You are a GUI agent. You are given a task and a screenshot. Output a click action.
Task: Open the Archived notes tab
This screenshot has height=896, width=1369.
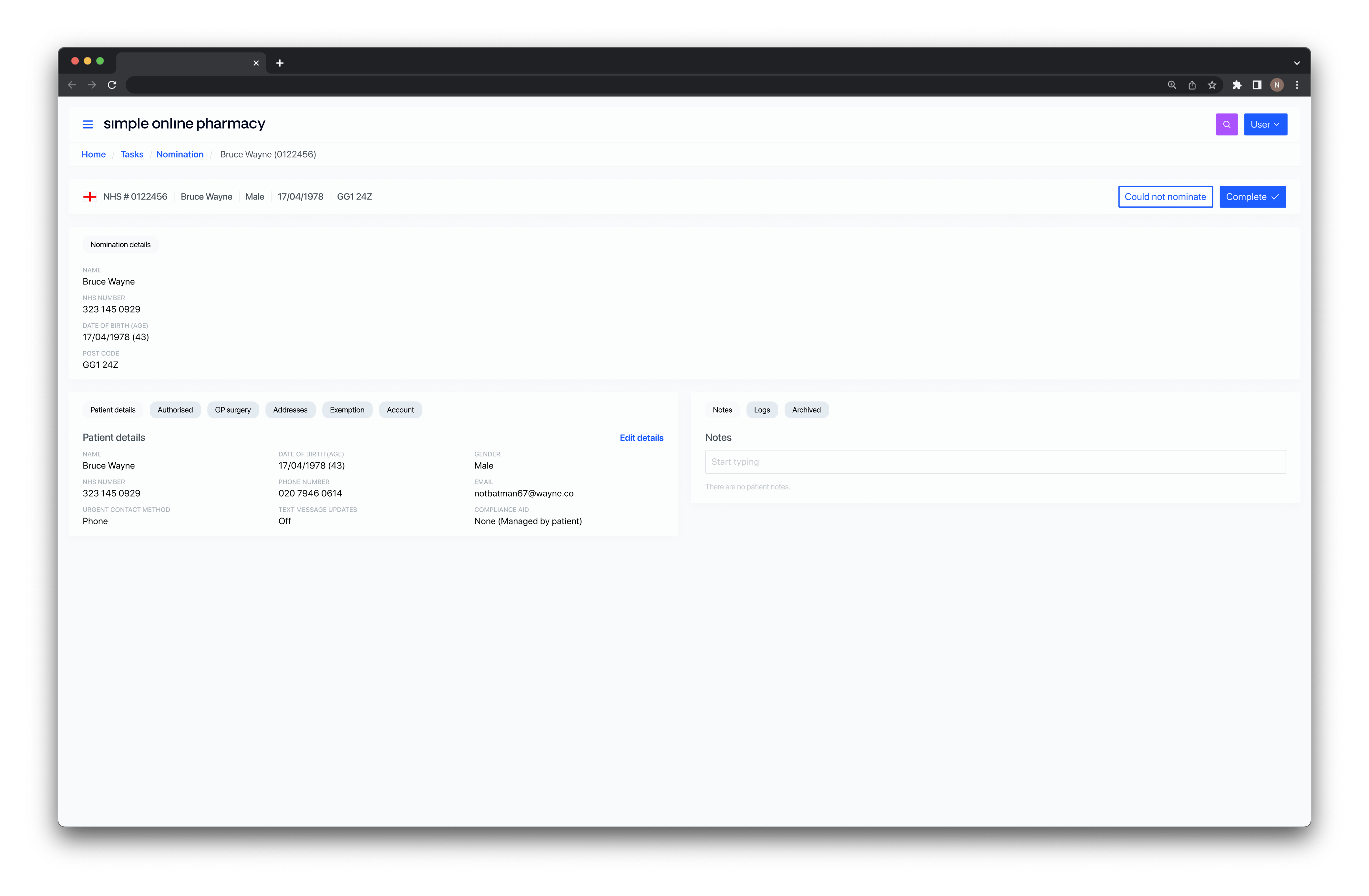point(806,410)
